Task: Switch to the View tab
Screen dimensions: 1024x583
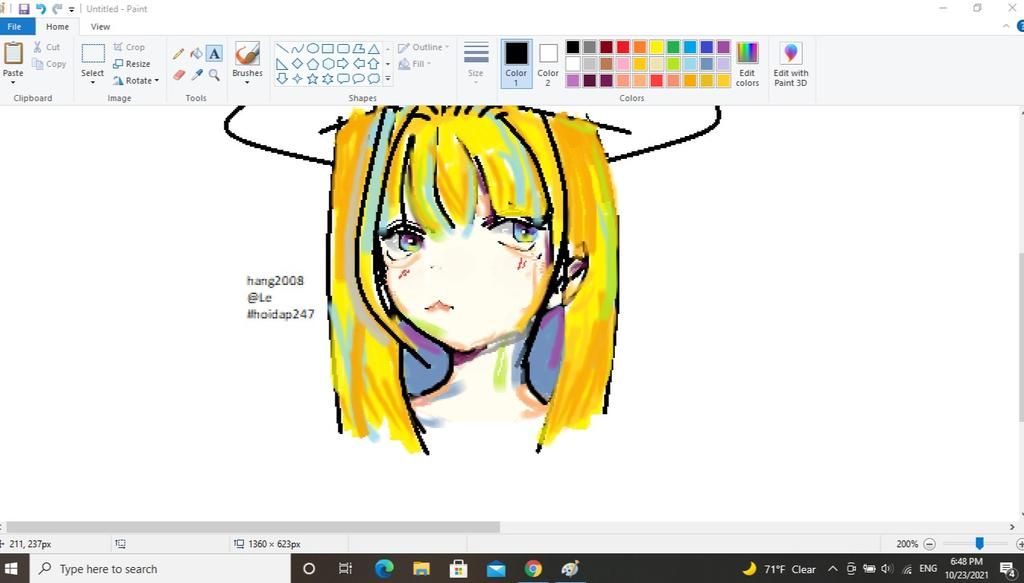Action: pos(99,27)
